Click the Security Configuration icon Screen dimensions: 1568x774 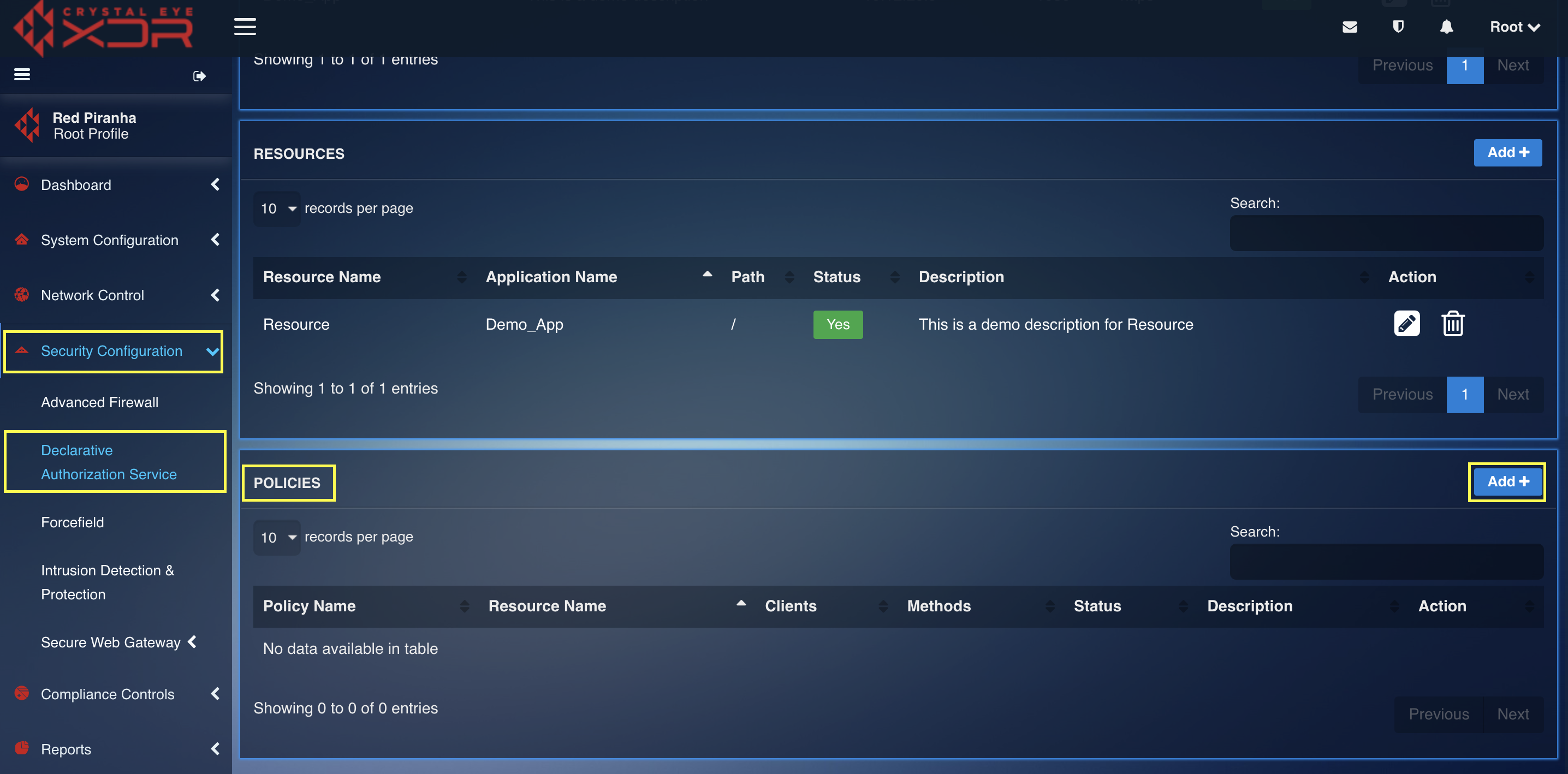point(21,350)
